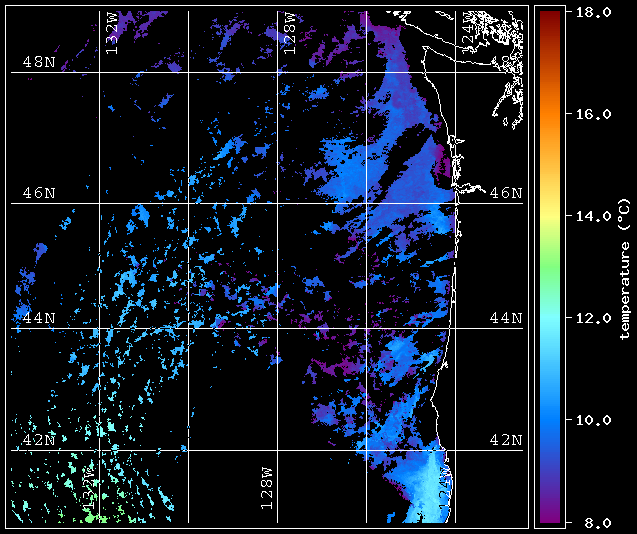Click the bottom 128W longitude label
The image size is (637, 534).
tap(266, 488)
